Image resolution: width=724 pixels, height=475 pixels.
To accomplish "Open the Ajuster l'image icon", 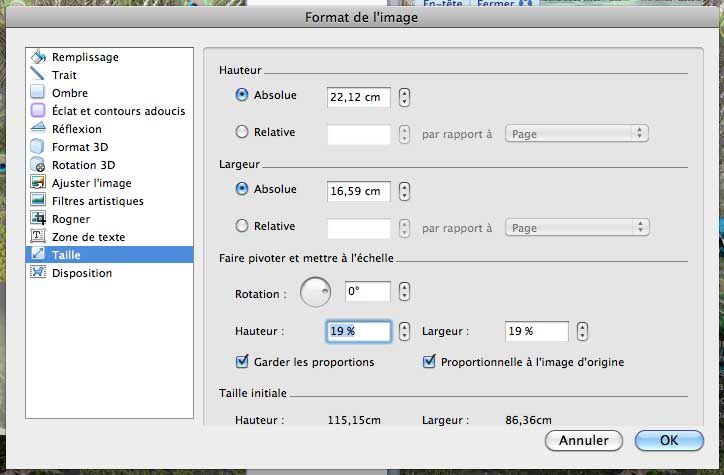I will point(39,183).
